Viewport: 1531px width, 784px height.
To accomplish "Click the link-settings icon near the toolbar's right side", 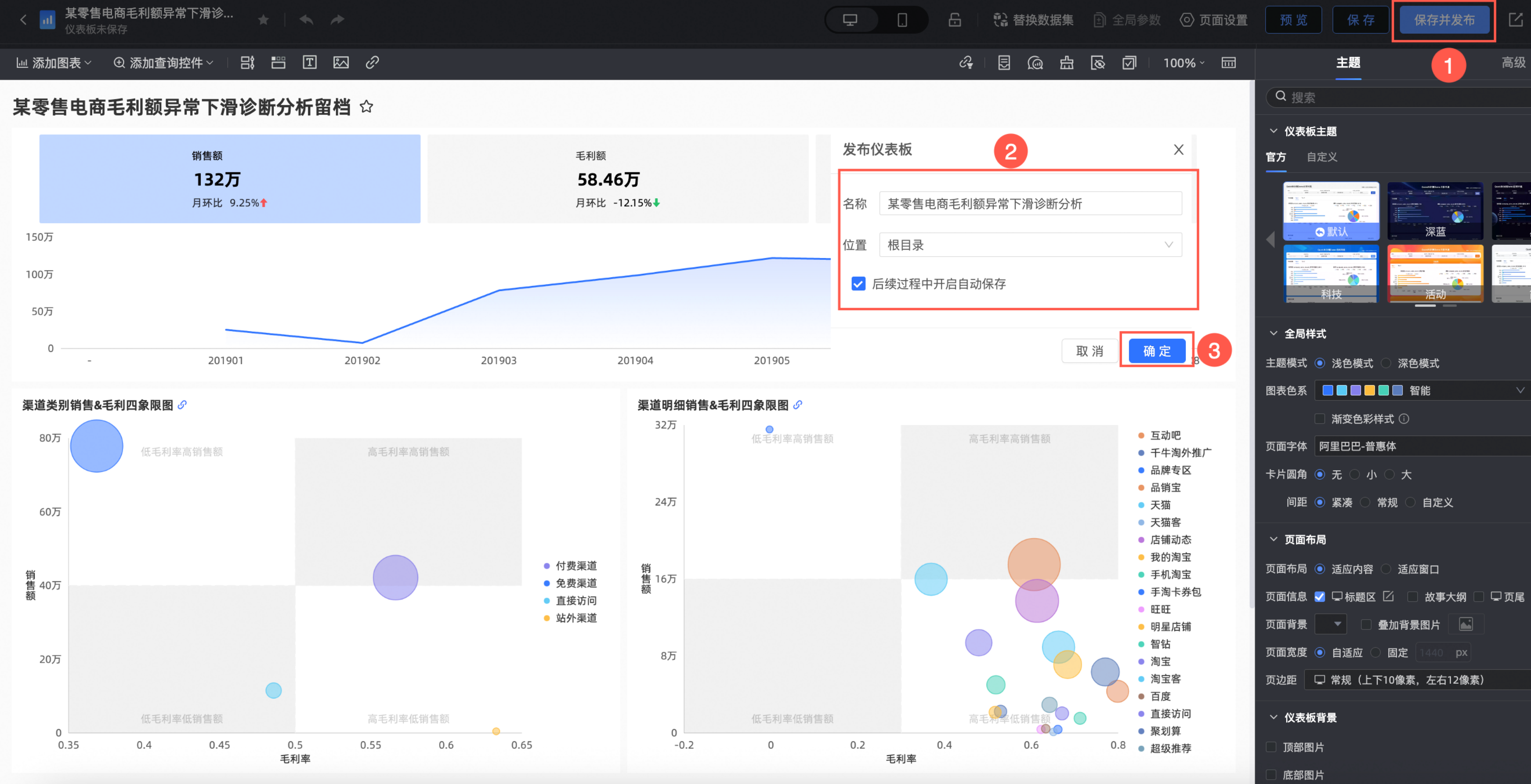I will [x=967, y=62].
